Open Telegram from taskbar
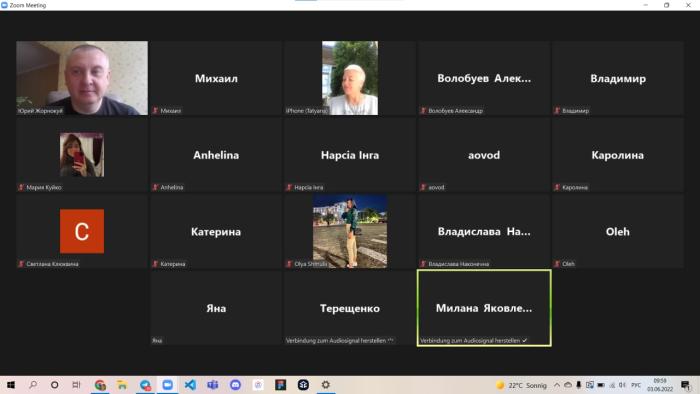 click(x=145, y=385)
